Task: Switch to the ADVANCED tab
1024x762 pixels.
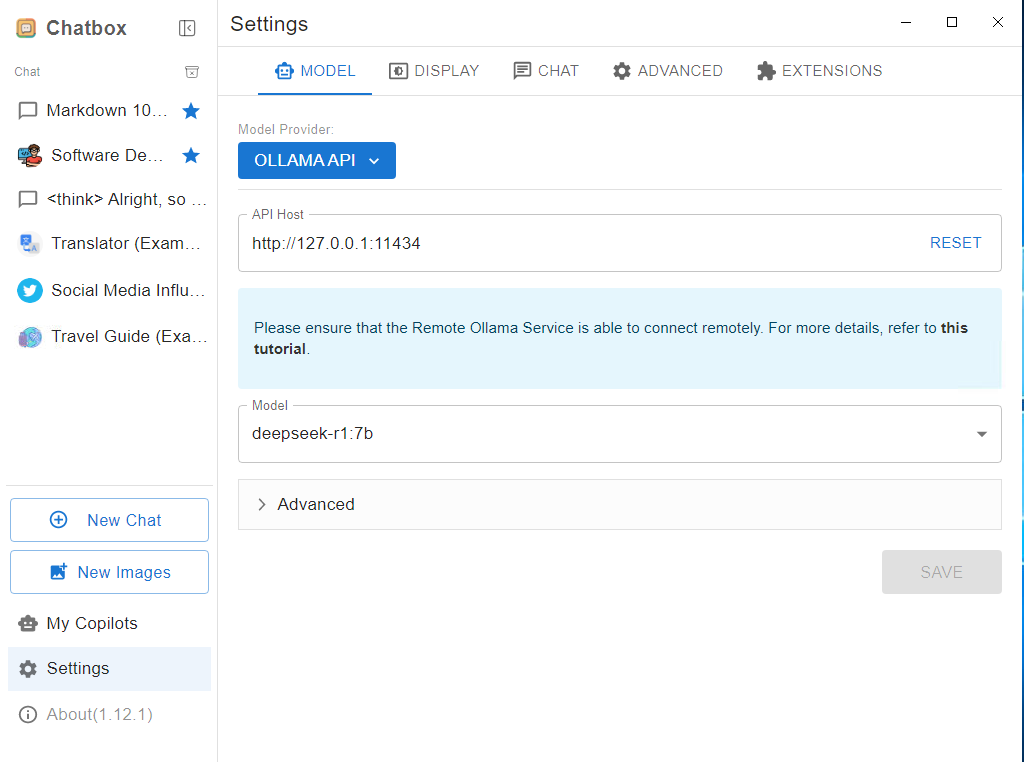Action: point(667,71)
